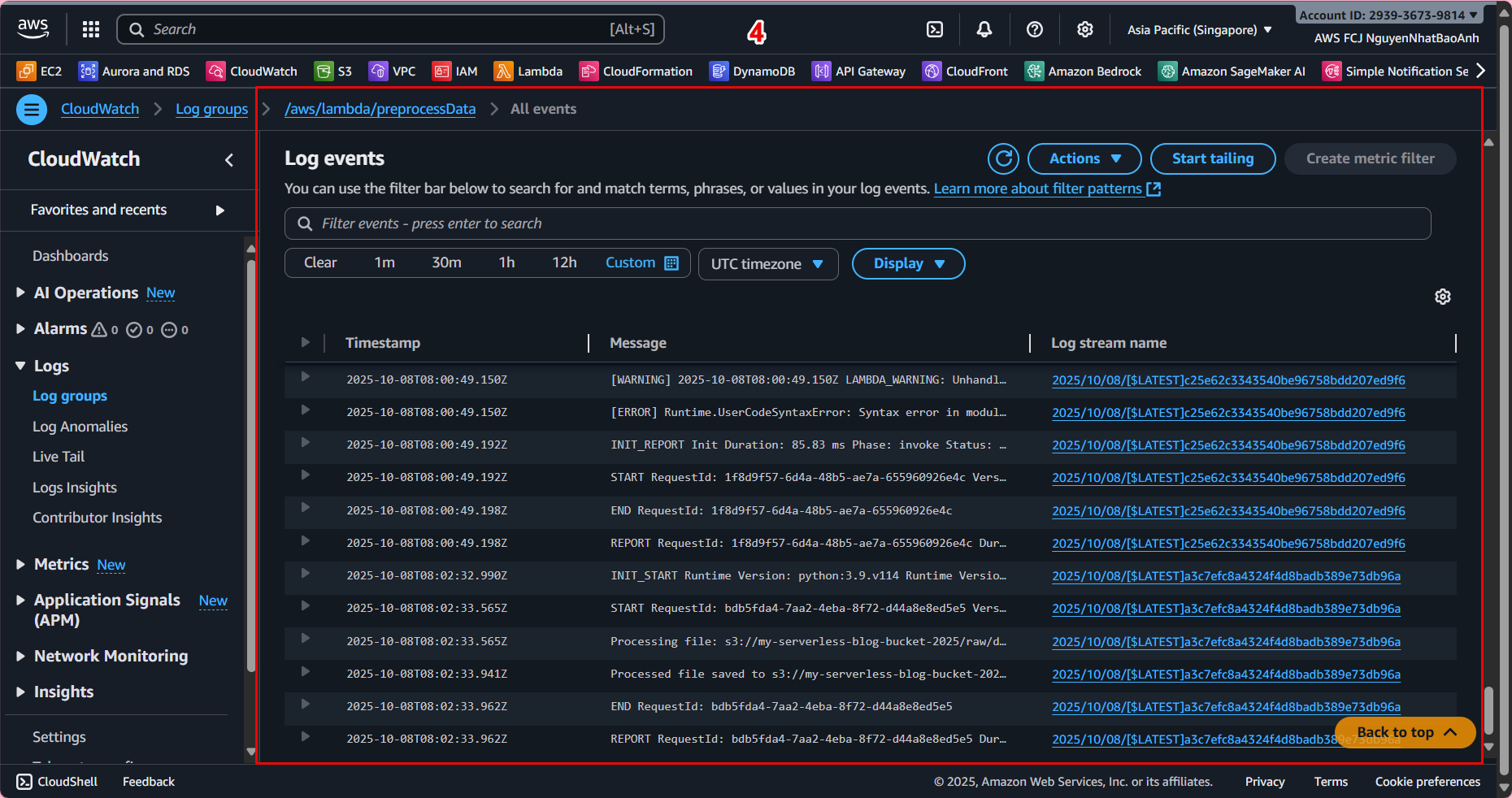Open IAM service shortcut

[x=455, y=72]
